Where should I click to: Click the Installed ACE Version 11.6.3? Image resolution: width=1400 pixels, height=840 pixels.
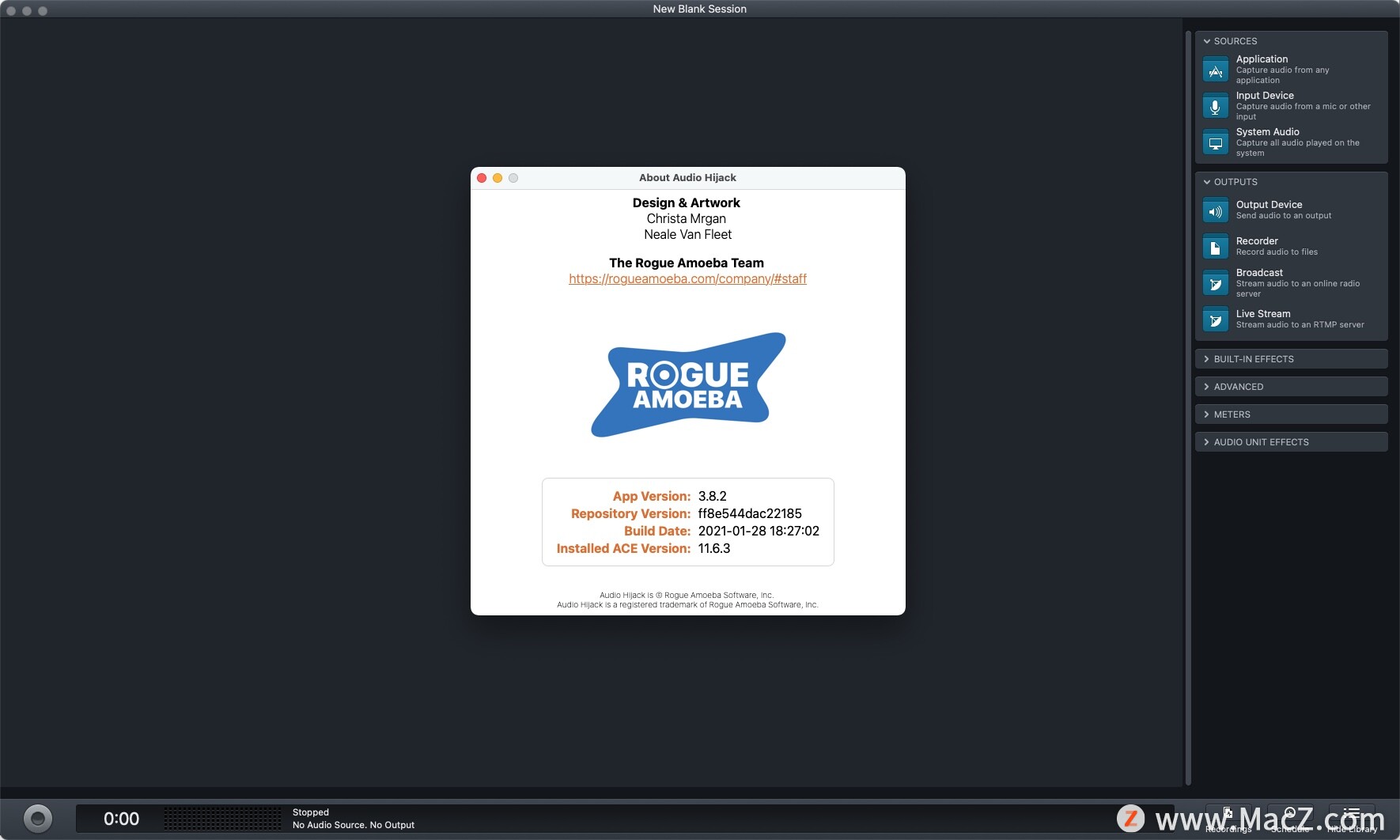point(714,548)
